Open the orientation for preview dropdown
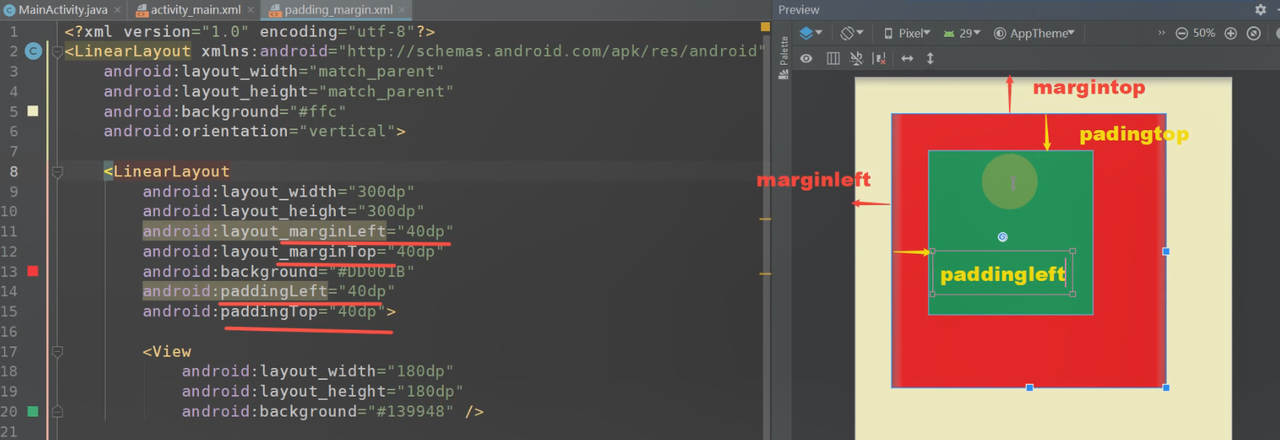Image resolution: width=1280 pixels, height=440 pixels. [x=853, y=33]
